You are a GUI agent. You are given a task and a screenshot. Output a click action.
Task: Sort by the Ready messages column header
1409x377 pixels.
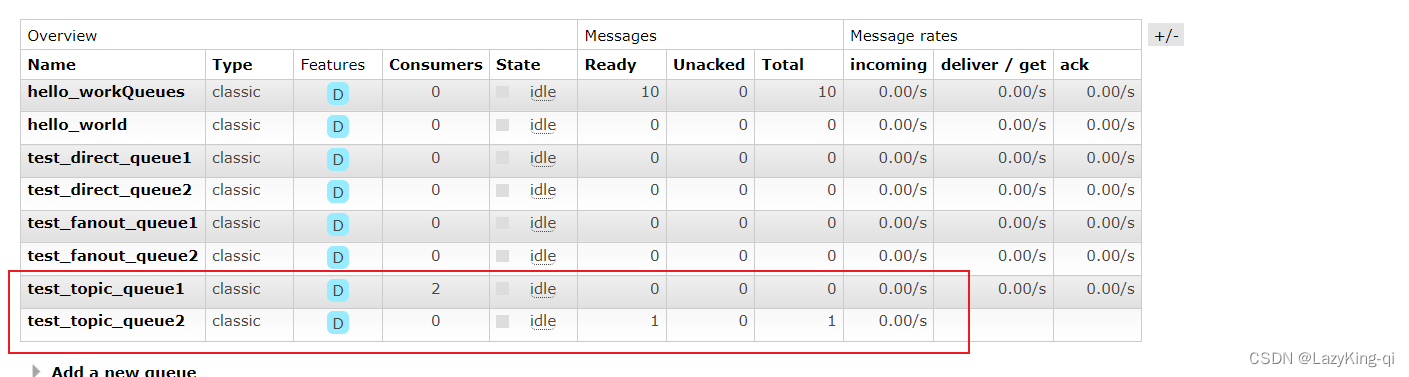coord(611,64)
